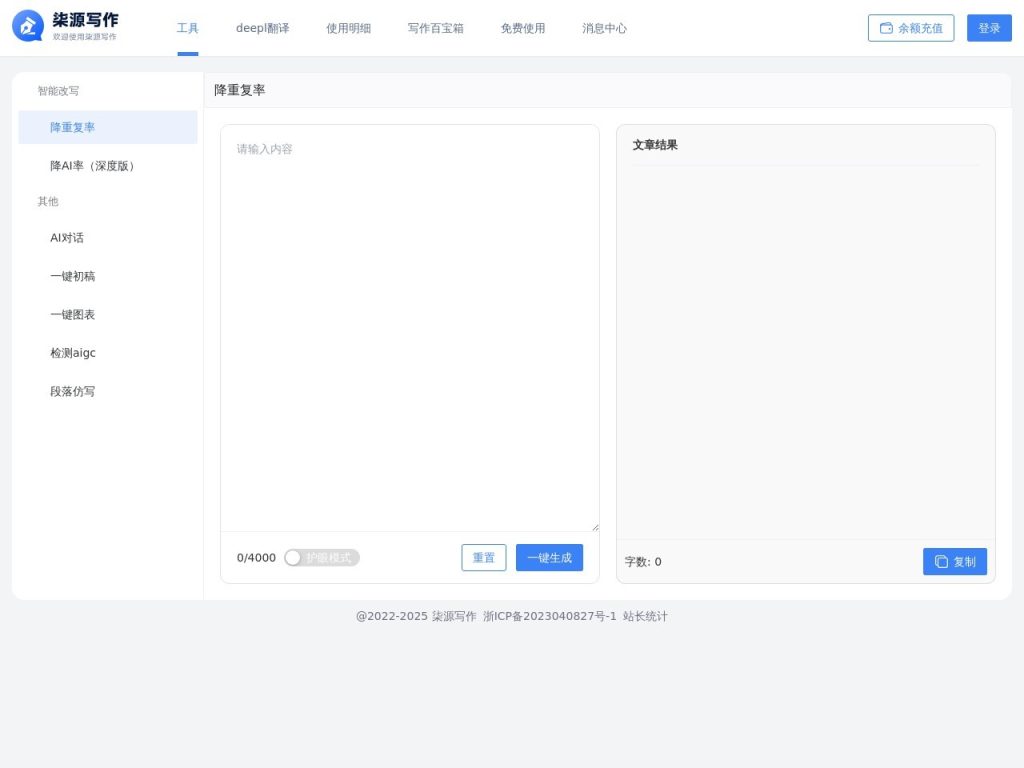Click the 登录 button
This screenshot has height=768, width=1024.
click(989, 28)
